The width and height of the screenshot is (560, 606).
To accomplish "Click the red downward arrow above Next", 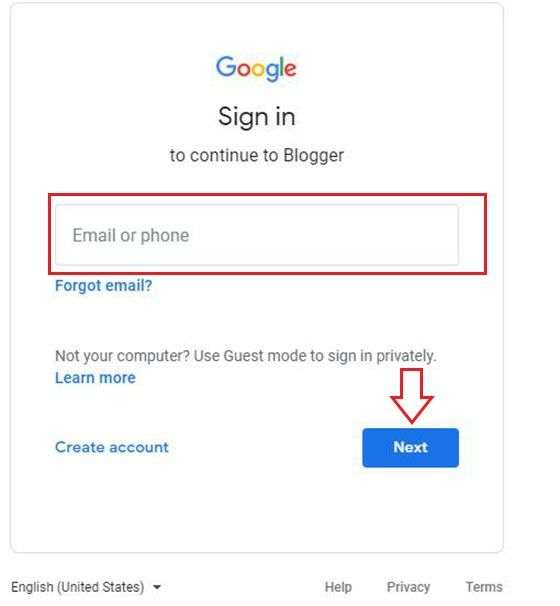I will coord(412,396).
